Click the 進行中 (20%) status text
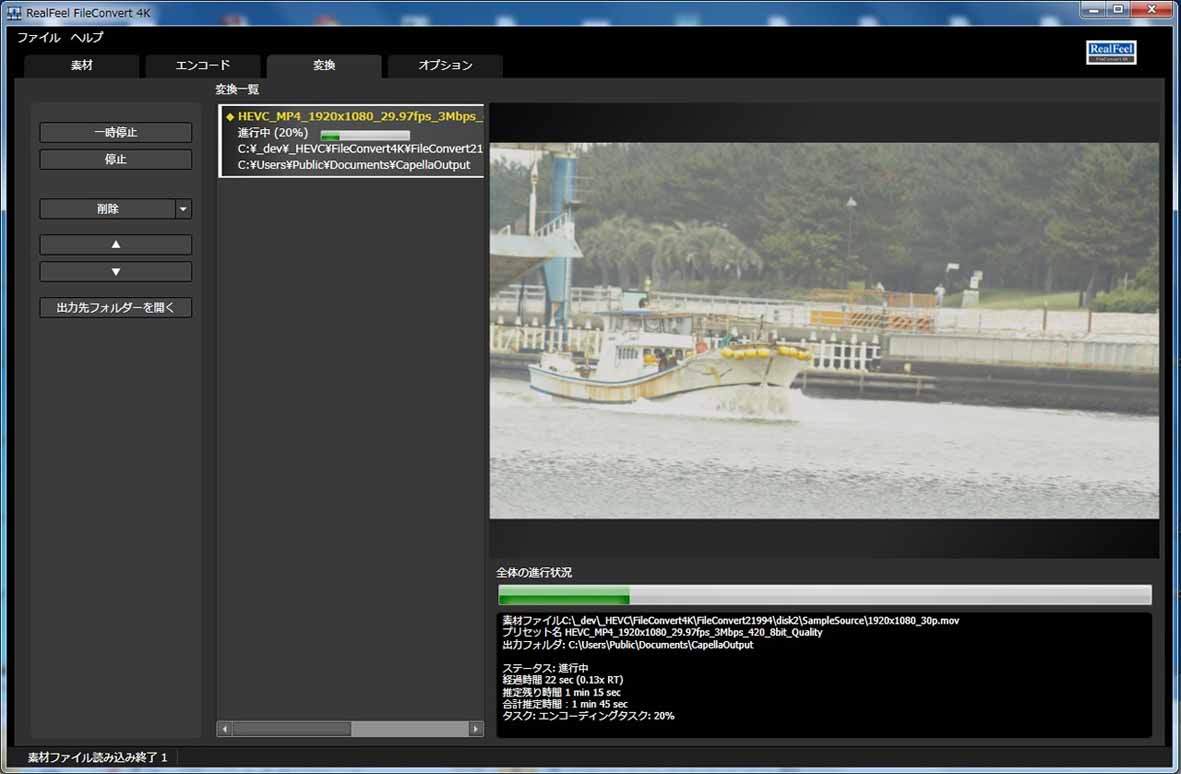This screenshot has height=774, width=1181. [273, 133]
